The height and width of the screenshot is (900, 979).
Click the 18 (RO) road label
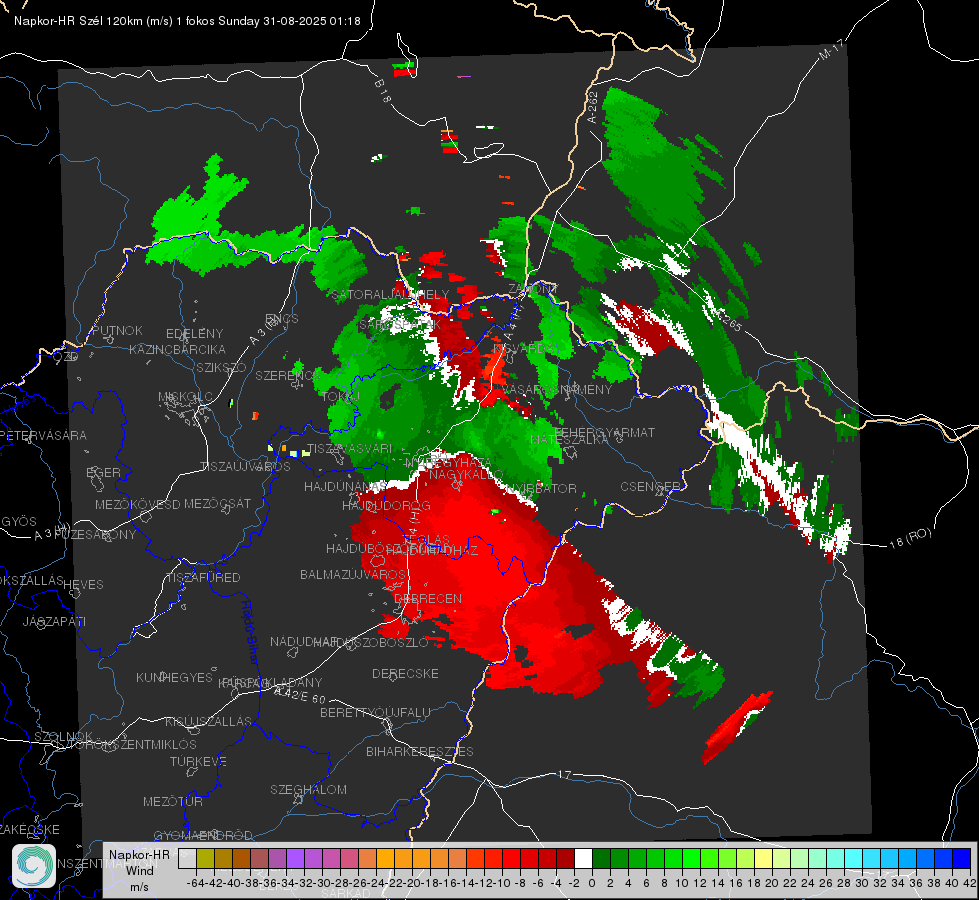coord(910,538)
